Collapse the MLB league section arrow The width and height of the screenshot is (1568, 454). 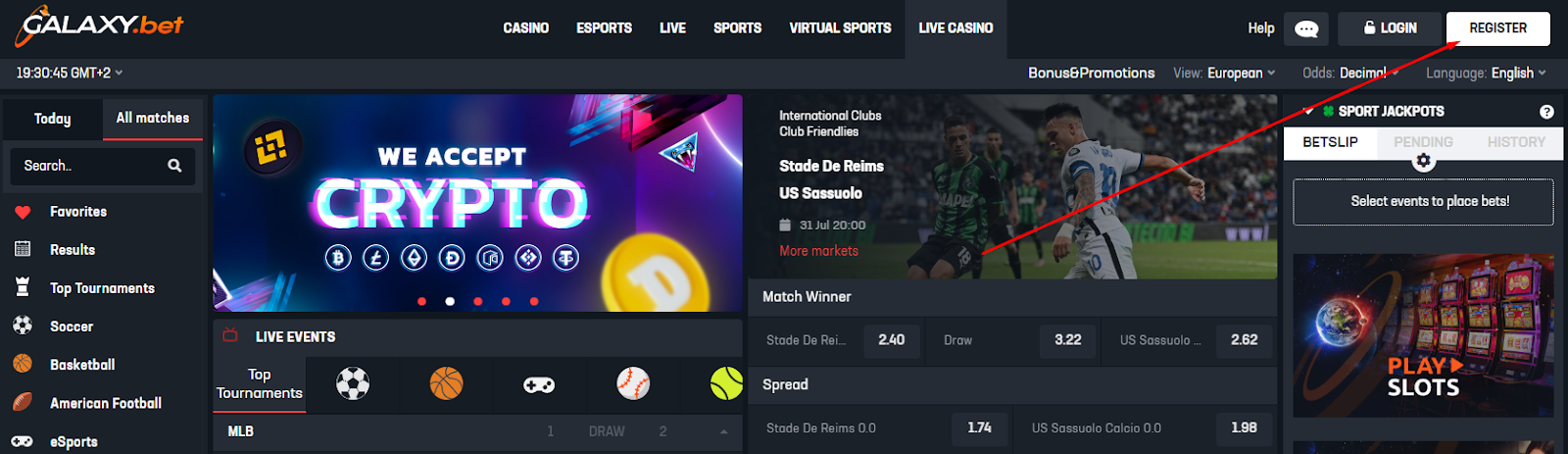tap(723, 431)
